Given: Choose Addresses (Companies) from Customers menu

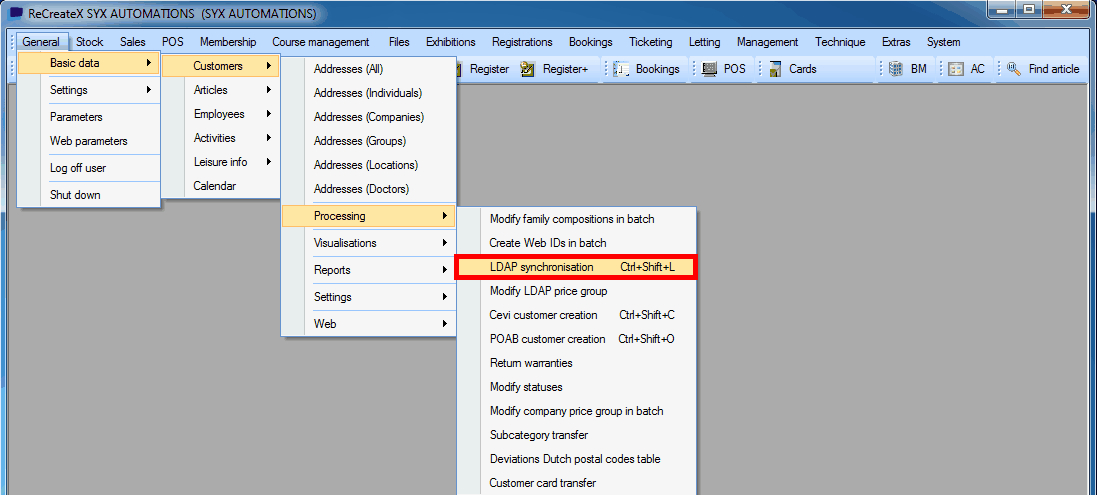Looking at the screenshot, I should point(368,117).
